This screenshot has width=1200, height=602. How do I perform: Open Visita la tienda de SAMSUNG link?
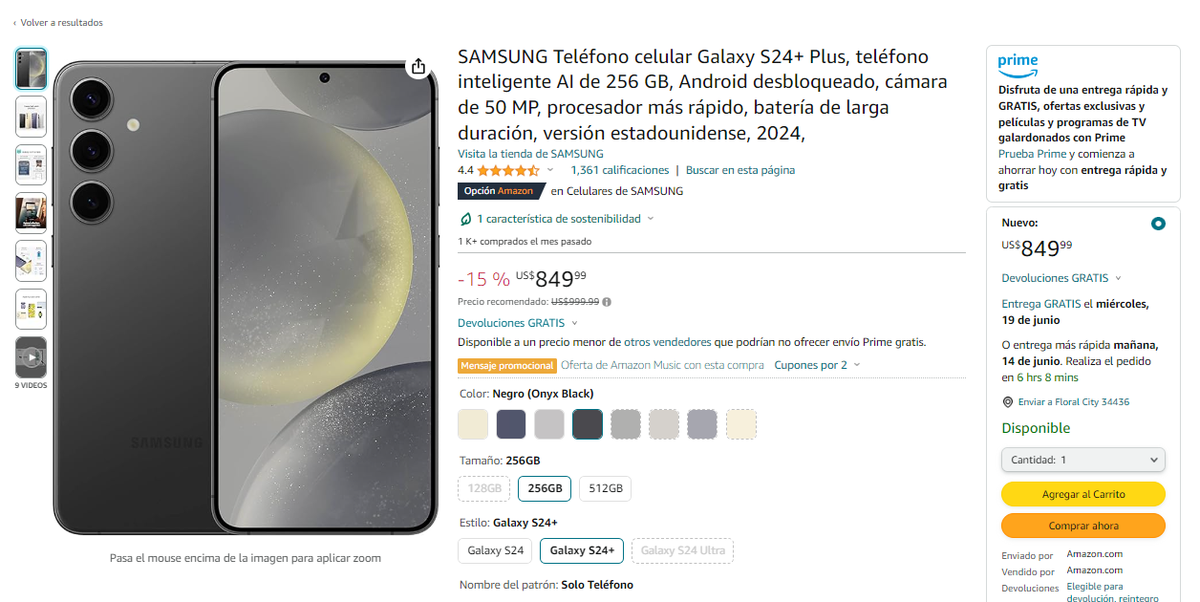(x=531, y=154)
